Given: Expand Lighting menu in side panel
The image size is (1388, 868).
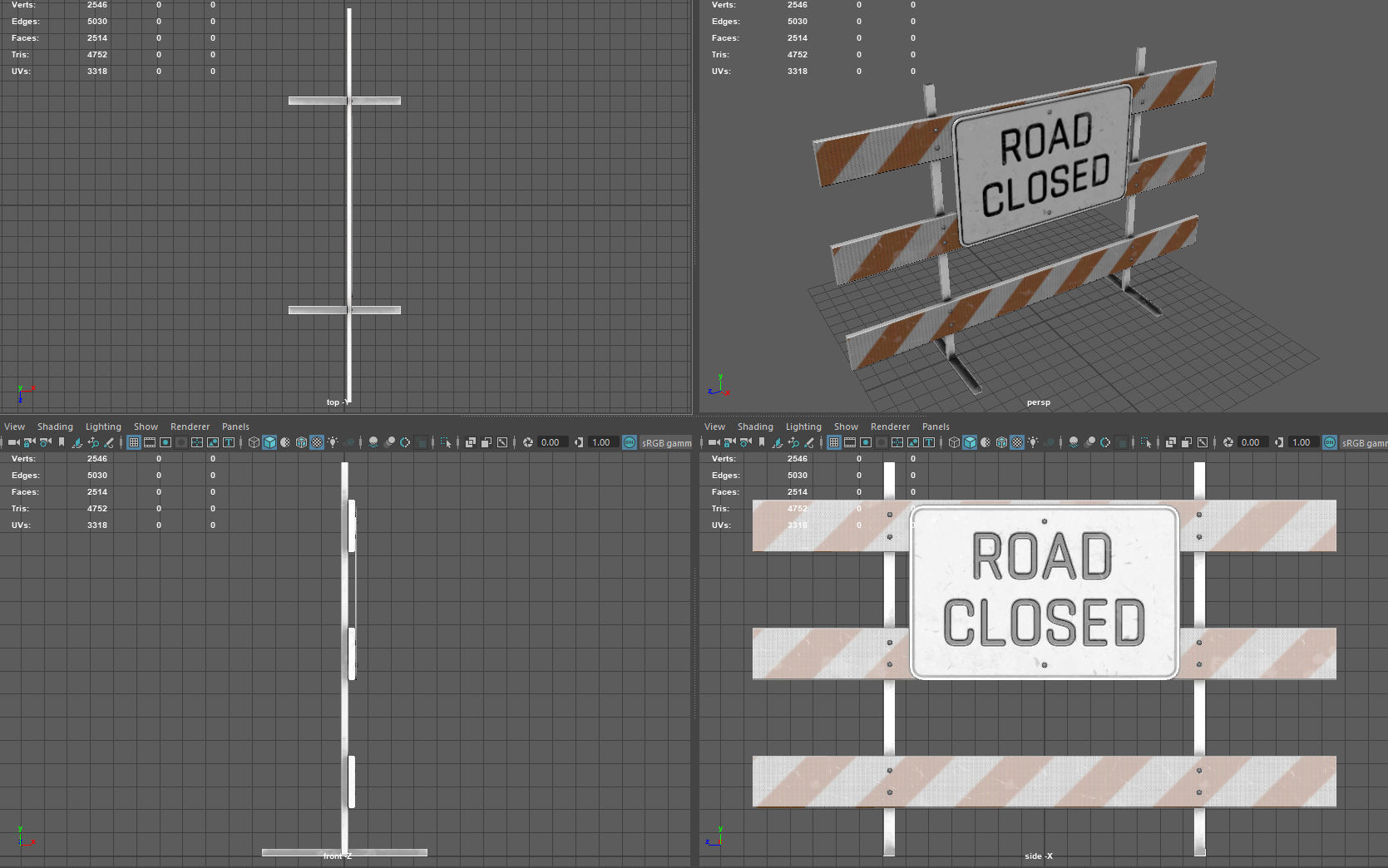Looking at the screenshot, I should click(803, 427).
